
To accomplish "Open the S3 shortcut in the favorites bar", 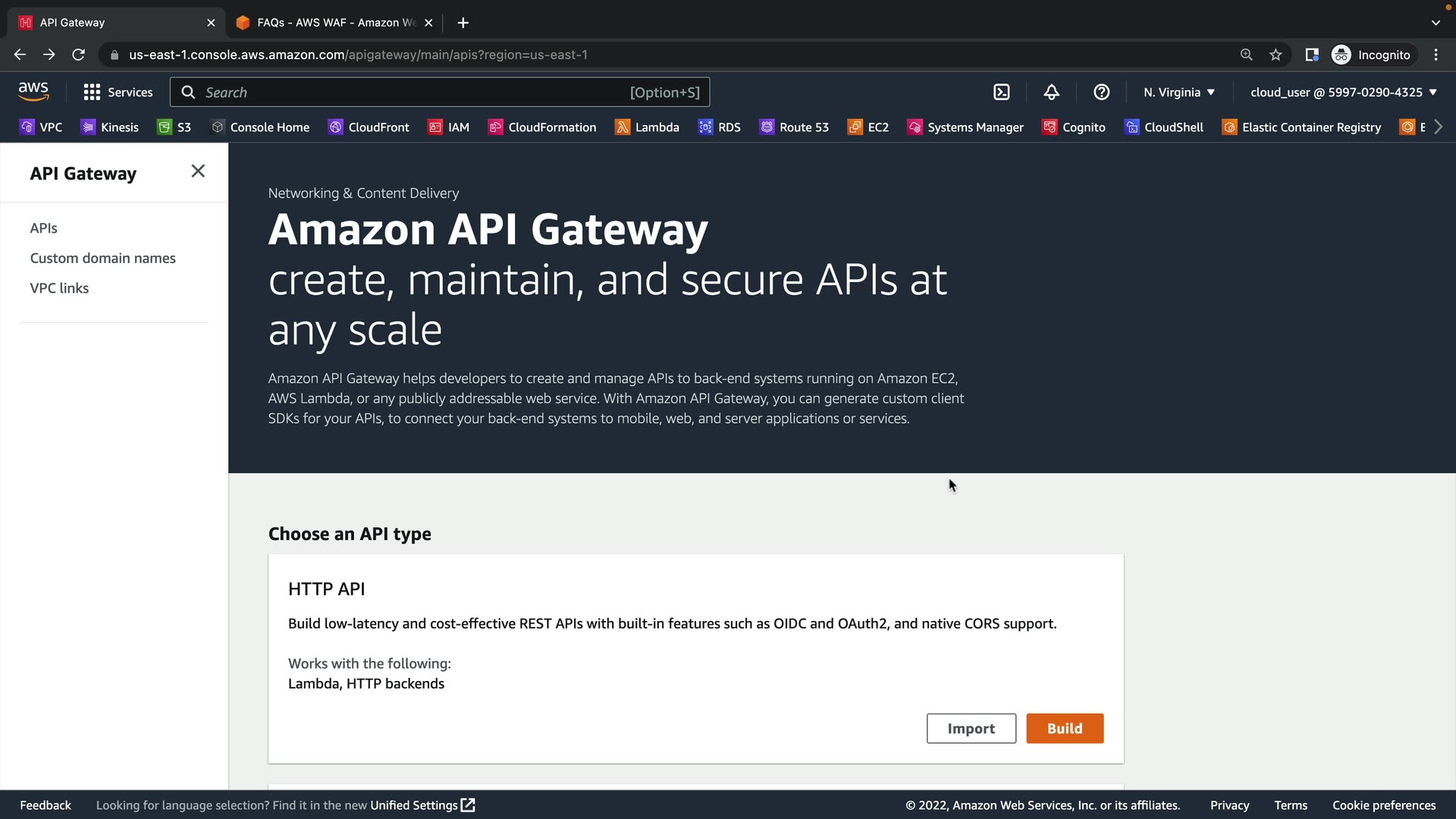I will (x=174, y=127).
